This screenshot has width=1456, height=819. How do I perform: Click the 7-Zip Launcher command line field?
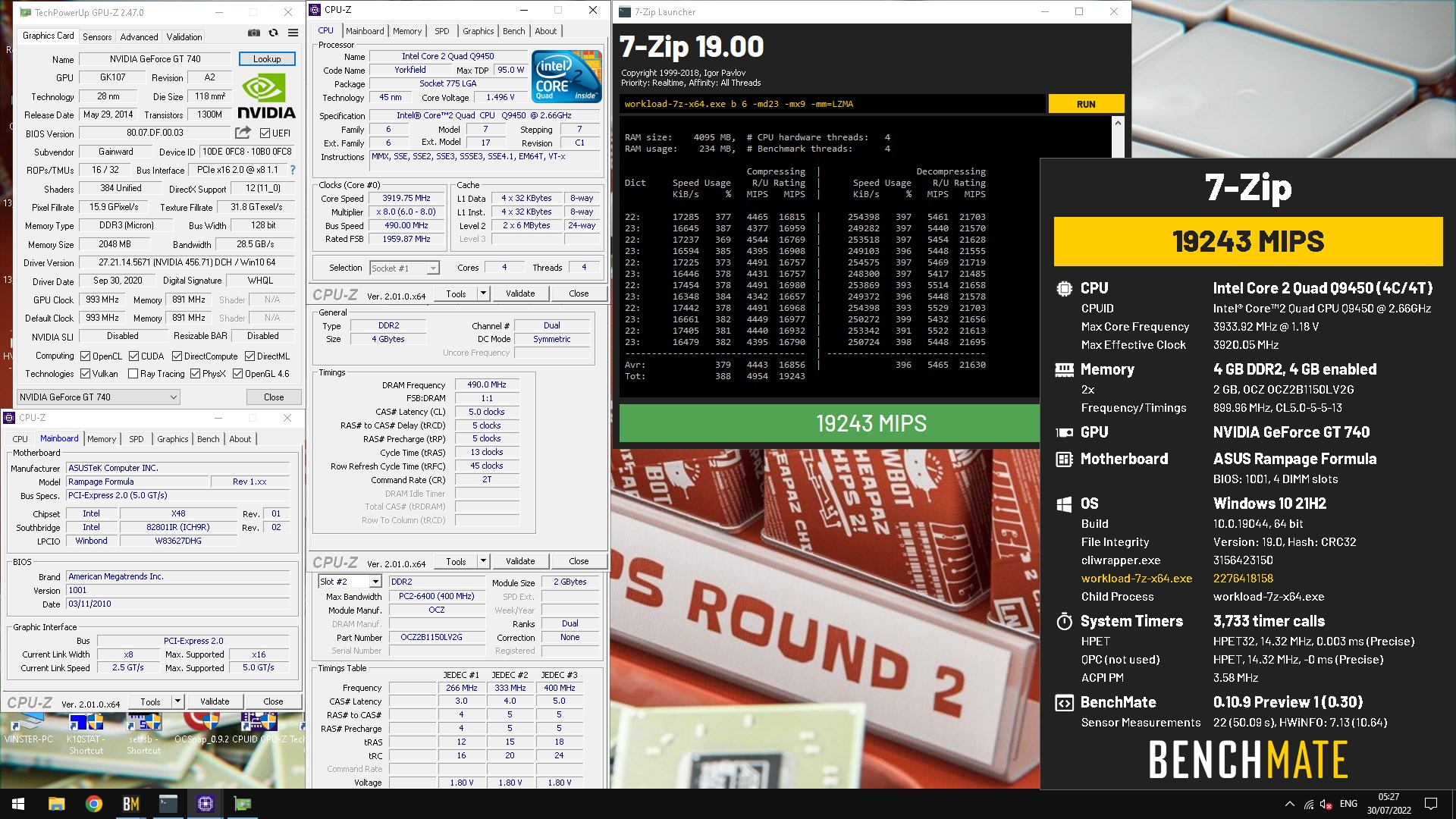832,104
